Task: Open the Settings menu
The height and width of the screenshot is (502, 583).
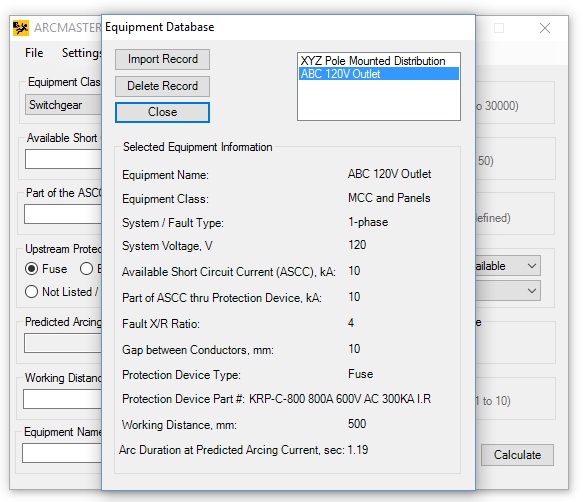Action: point(82,53)
